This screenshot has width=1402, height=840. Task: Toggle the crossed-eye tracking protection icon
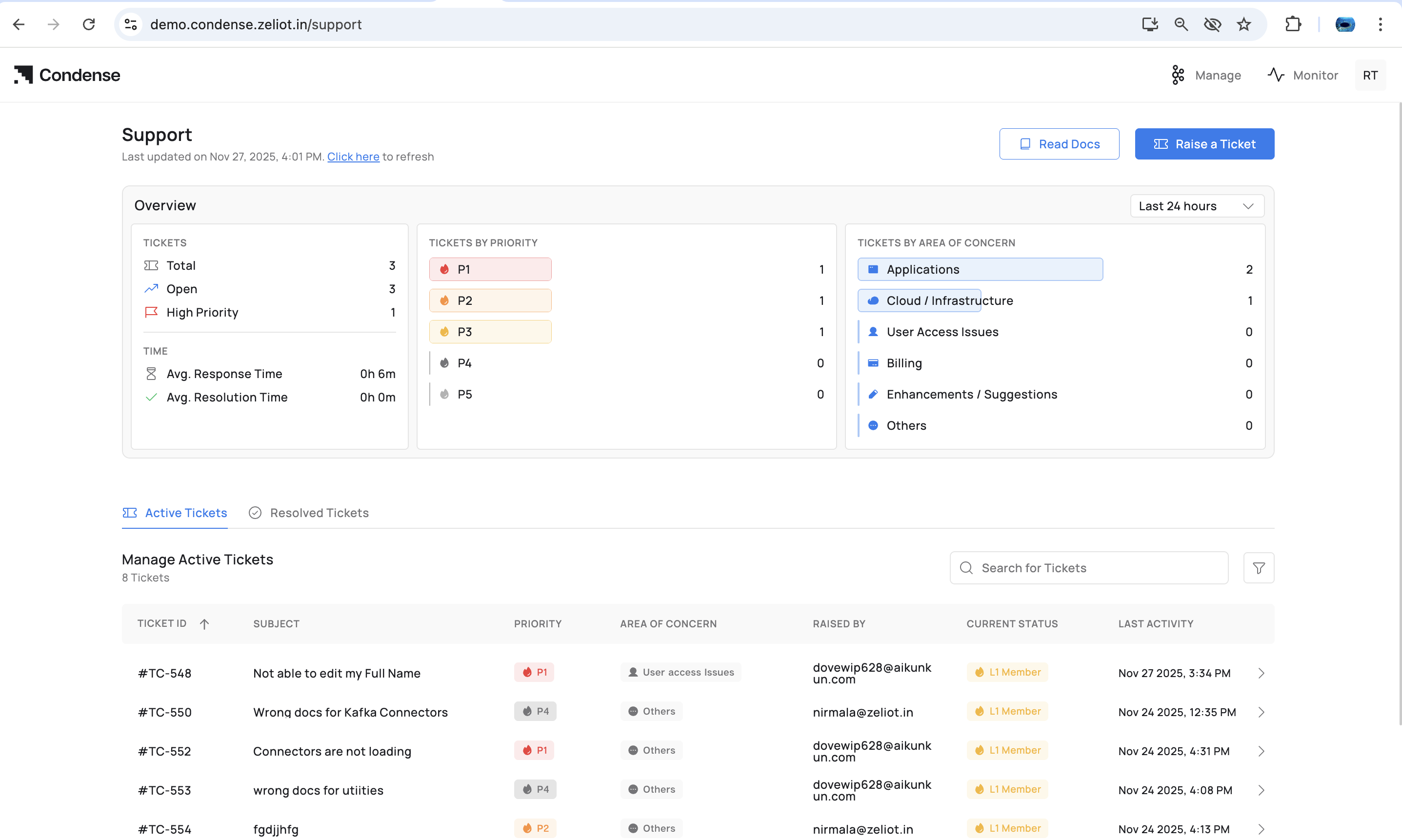[1212, 24]
